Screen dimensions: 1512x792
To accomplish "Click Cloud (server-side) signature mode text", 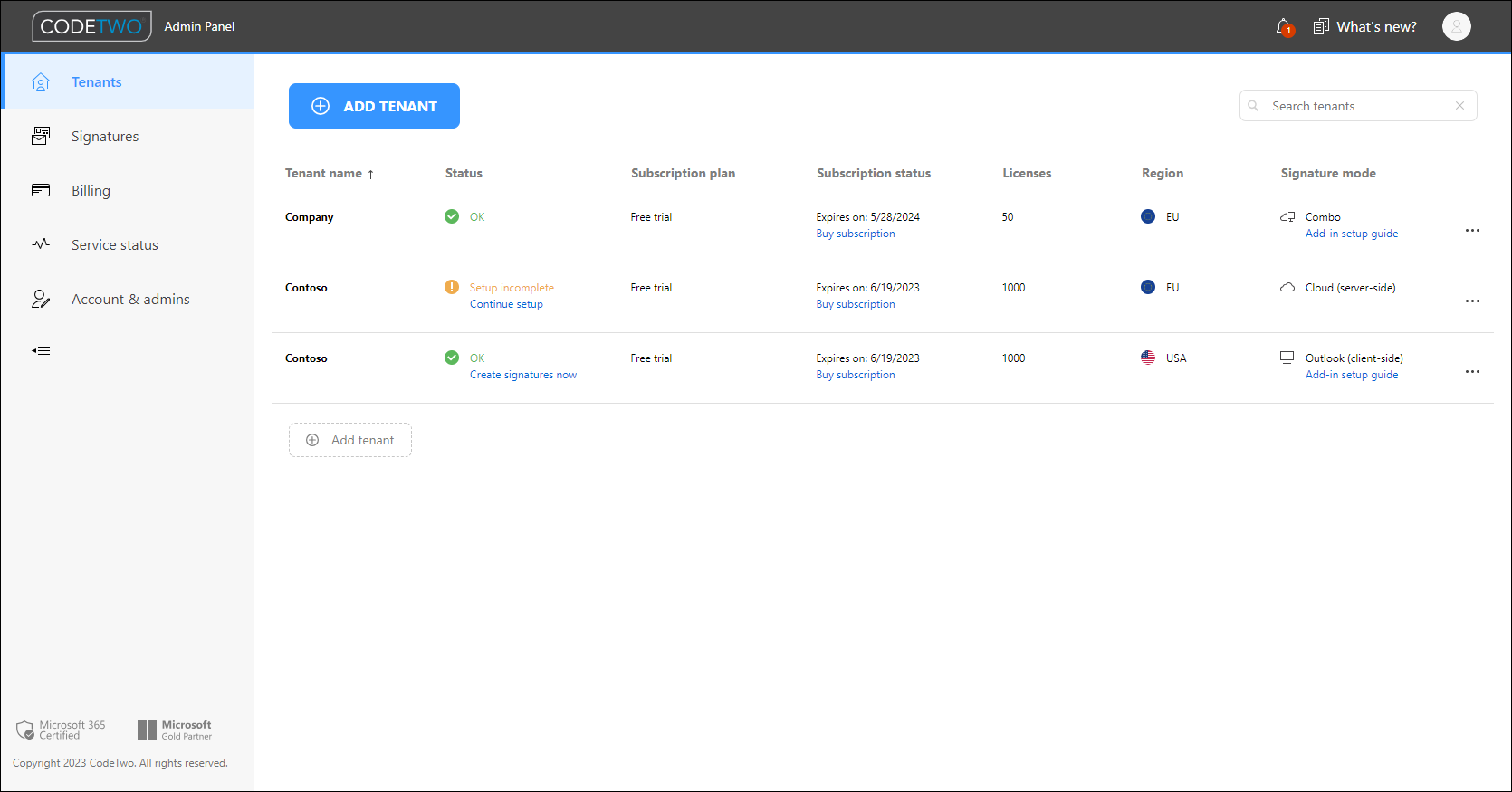I will coord(1351,288).
